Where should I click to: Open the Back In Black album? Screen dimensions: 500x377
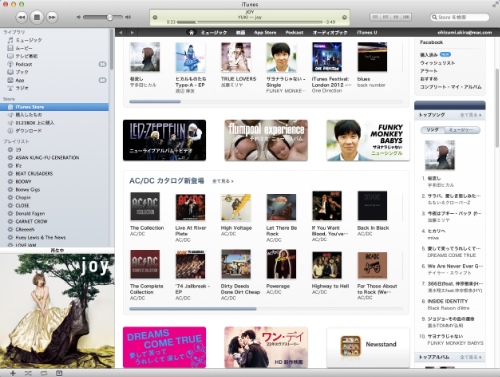(x=372, y=206)
